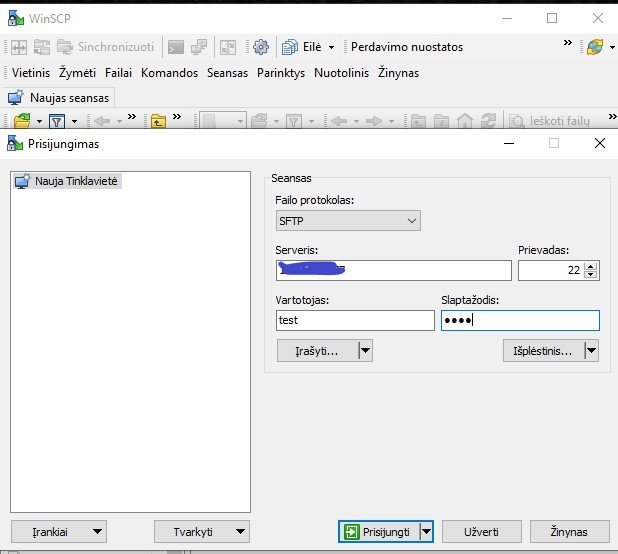Click the local back arrow icon
Screen dimensions: 618x554
(x=102, y=121)
